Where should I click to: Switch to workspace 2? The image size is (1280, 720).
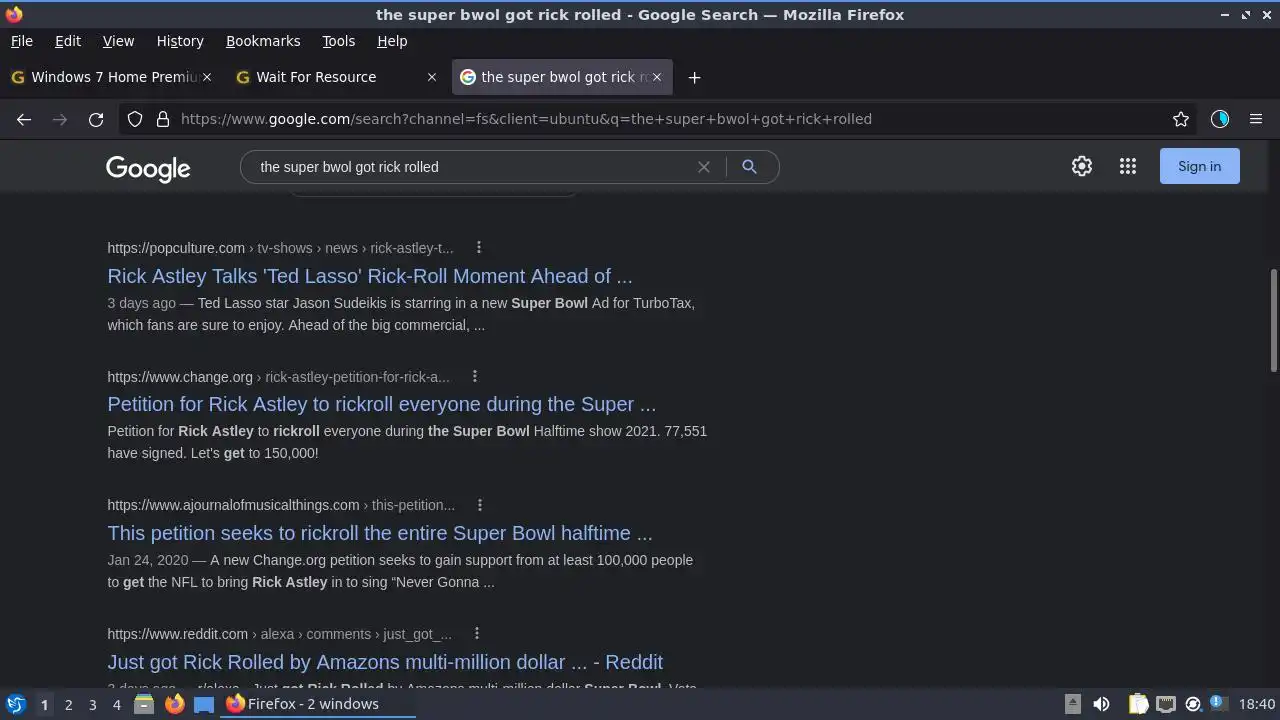point(68,705)
